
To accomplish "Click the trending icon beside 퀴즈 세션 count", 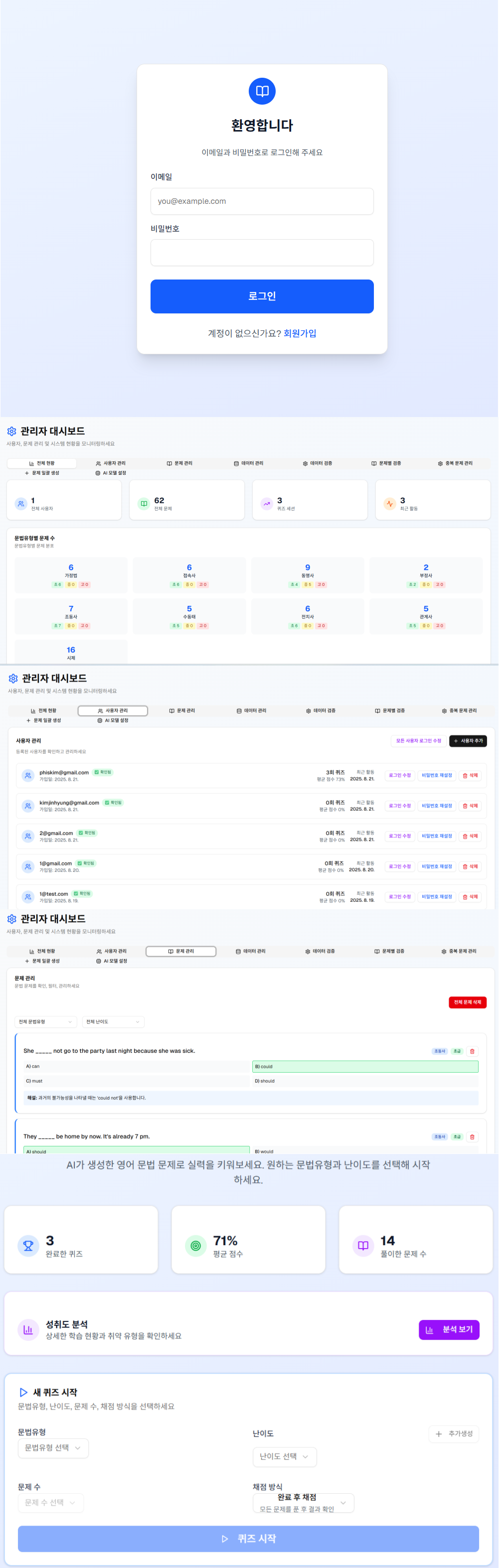I will pos(266,503).
